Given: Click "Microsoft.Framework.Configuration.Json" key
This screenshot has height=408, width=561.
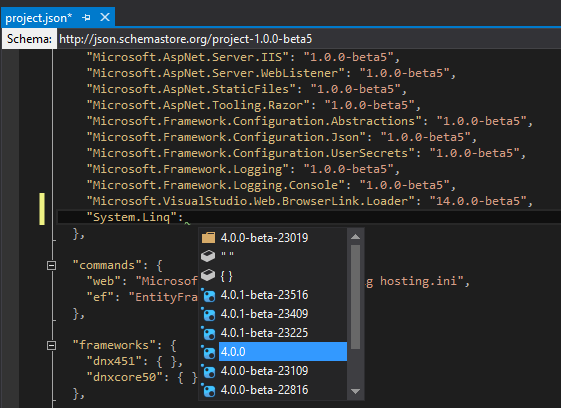Looking at the screenshot, I should tap(226, 137).
